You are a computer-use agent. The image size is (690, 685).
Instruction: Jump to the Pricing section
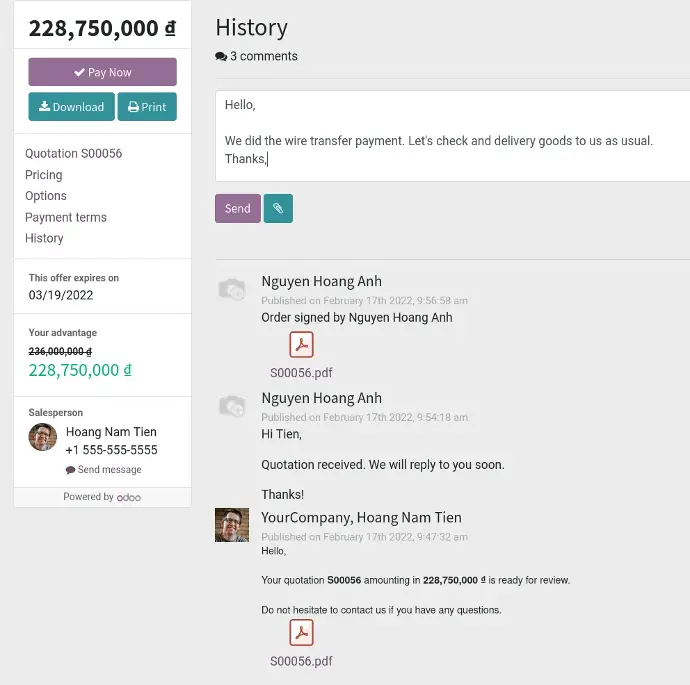[x=44, y=175]
